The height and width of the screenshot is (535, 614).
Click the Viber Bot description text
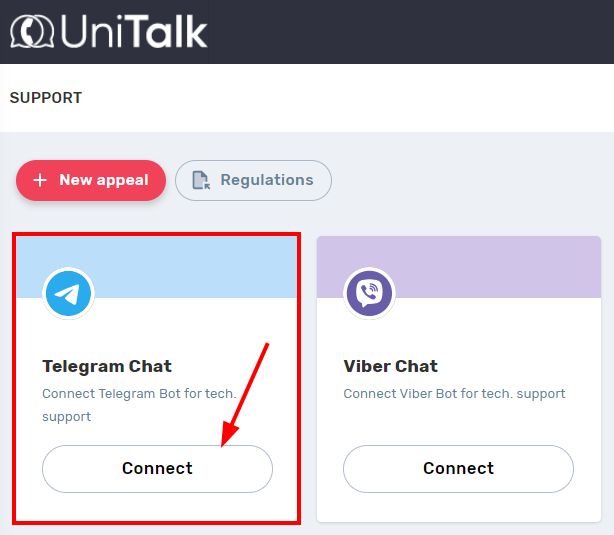coord(454,394)
